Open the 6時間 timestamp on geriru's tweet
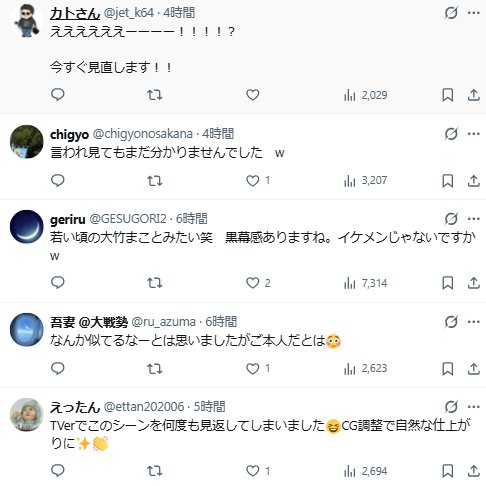 pos(192,219)
